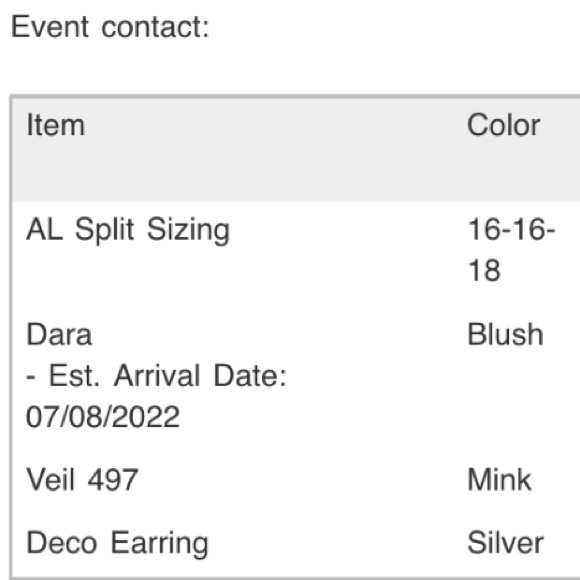This screenshot has width=580, height=580.
Task: Click the word Arrival under Dara
Action: 157,376
